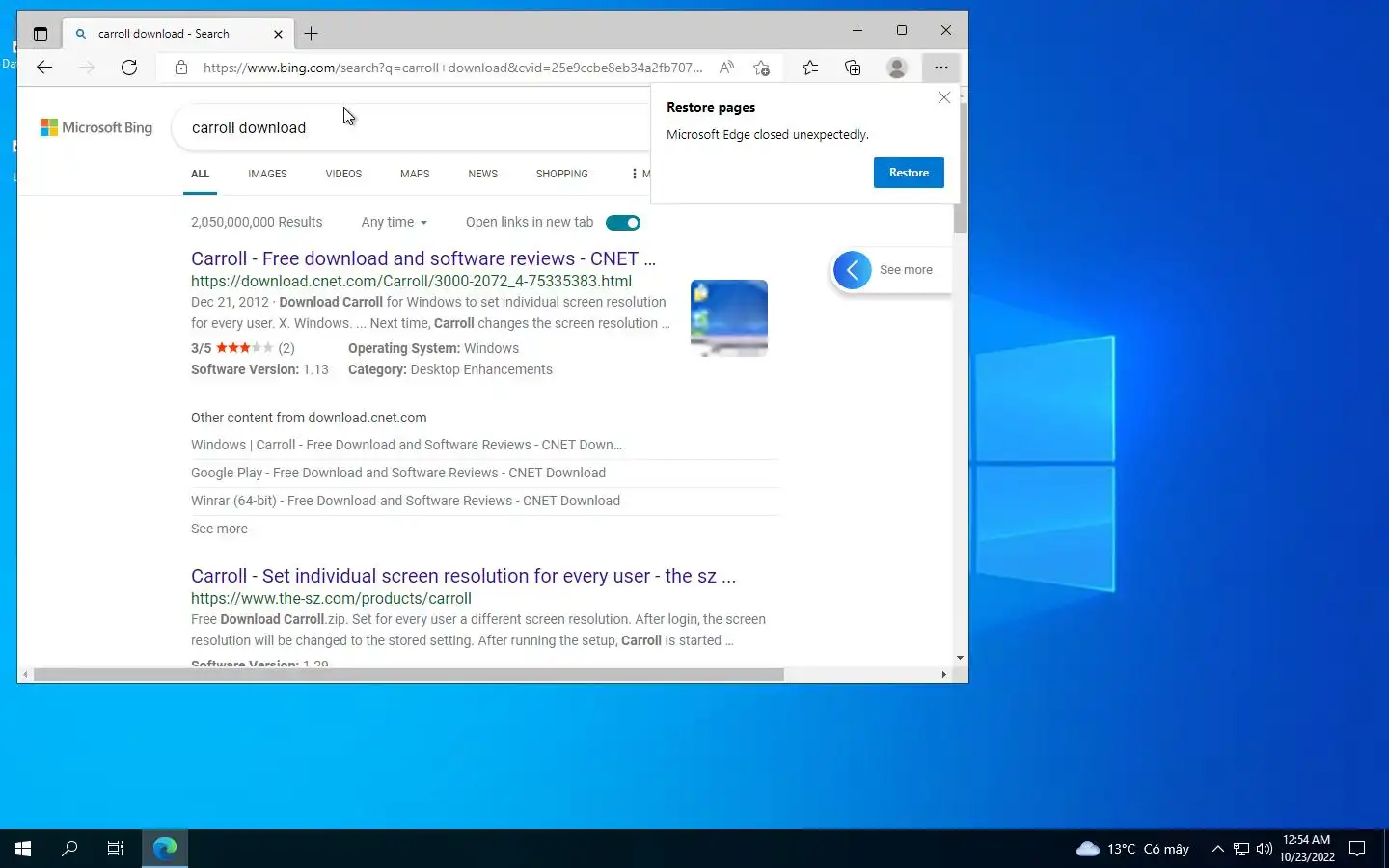Open network status tray icon
The image size is (1389, 868).
[1241, 849]
